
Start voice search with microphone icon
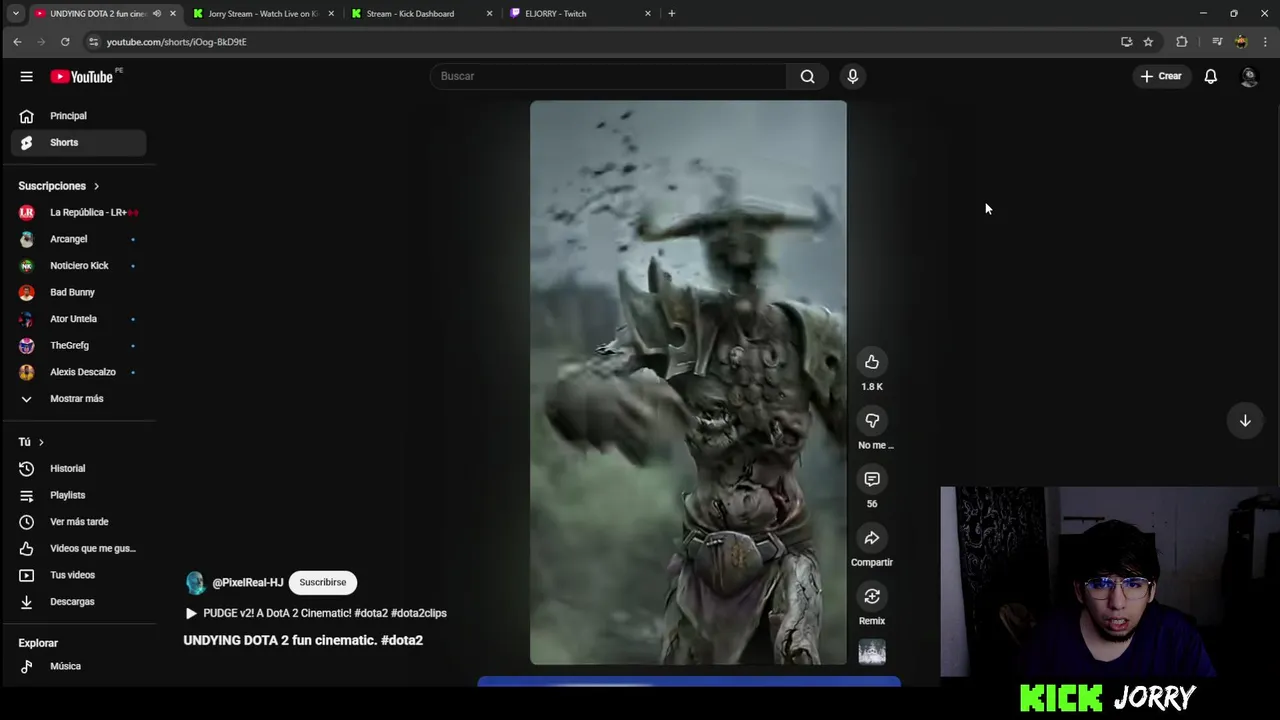pyautogui.click(x=852, y=76)
